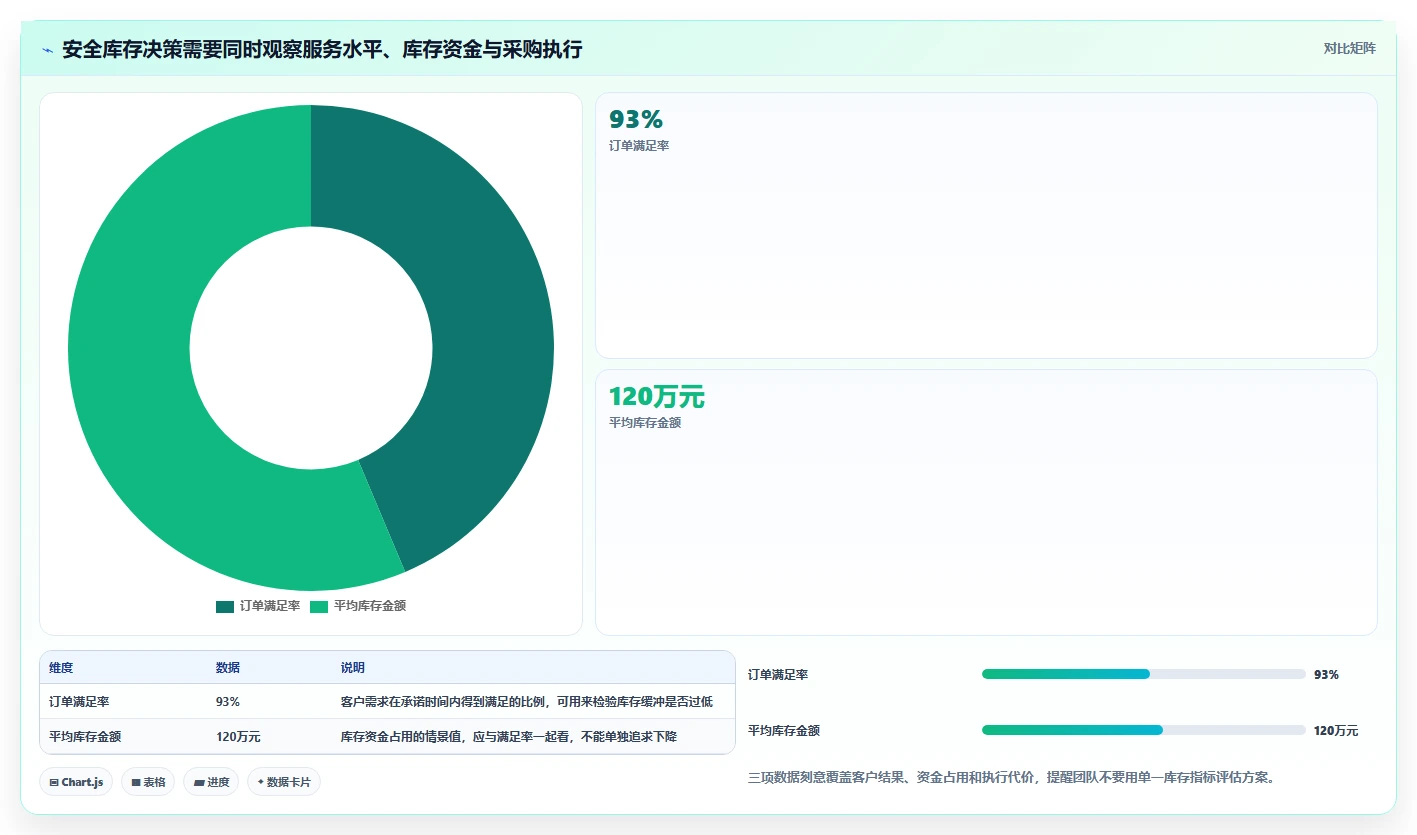Select the 93% value in the data card
Viewport: 1417px width, 835px height.
(x=636, y=120)
